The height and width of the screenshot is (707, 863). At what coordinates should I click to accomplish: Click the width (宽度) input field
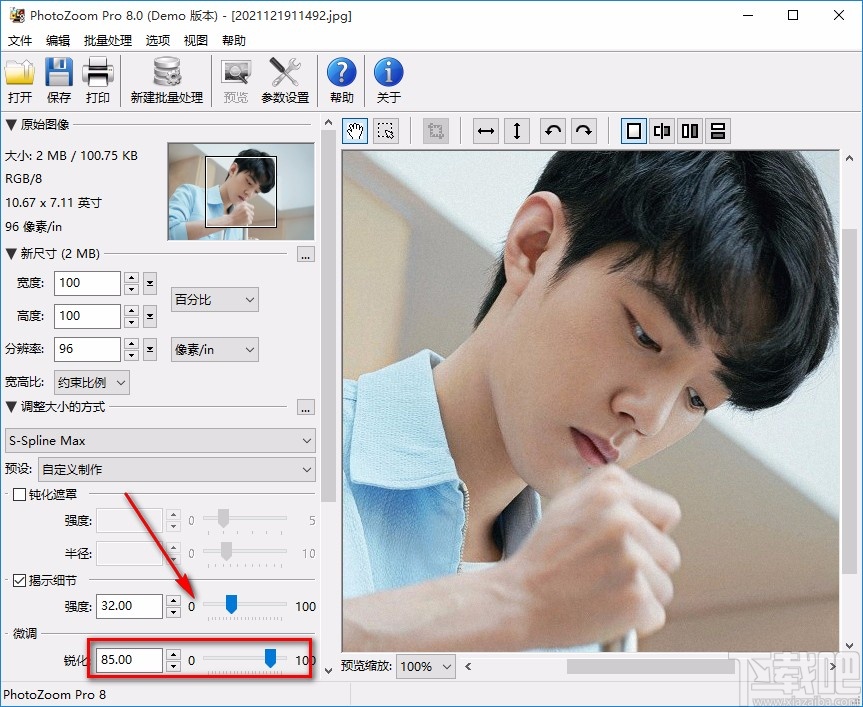[x=87, y=283]
